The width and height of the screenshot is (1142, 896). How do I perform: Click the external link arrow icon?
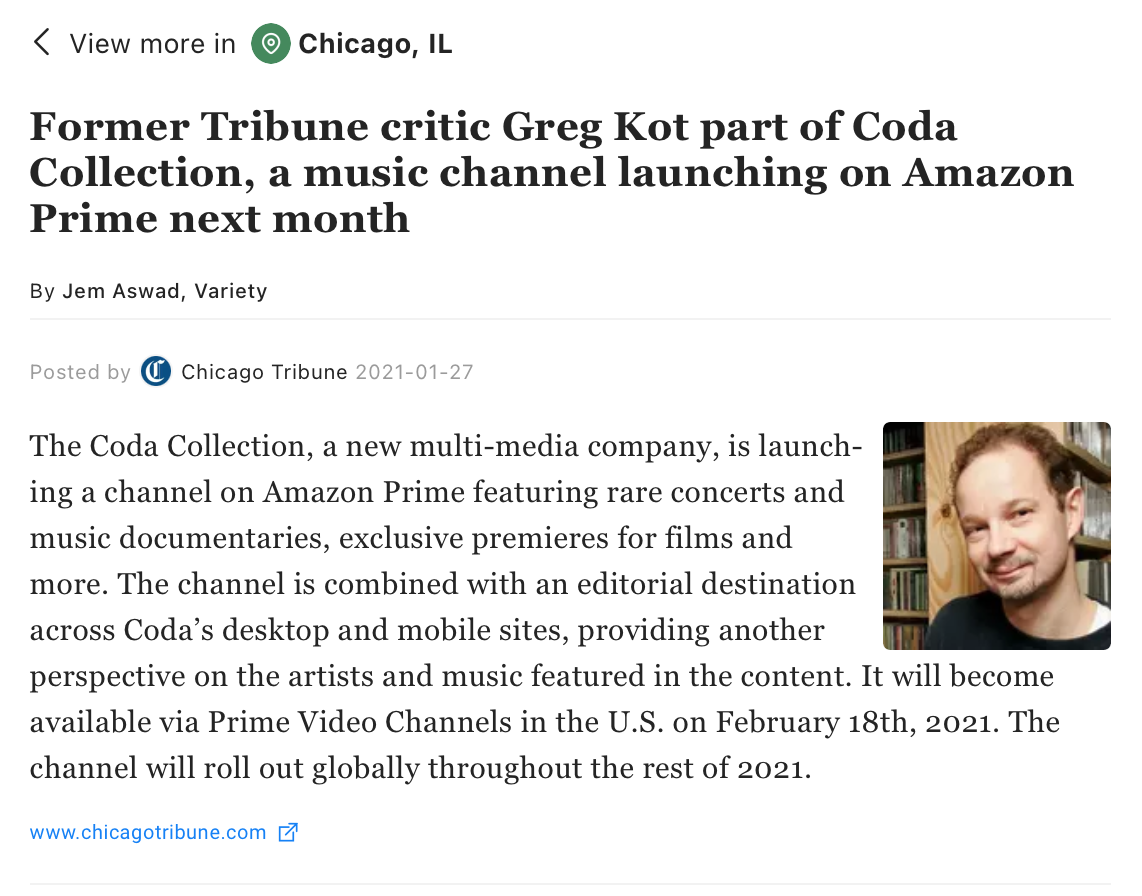[x=288, y=832]
